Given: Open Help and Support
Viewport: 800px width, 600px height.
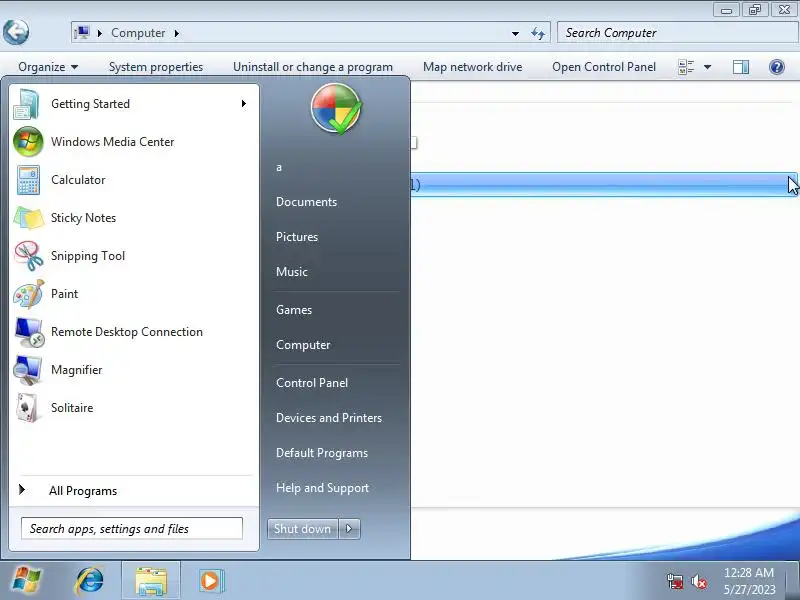Looking at the screenshot, I should 322,488.
